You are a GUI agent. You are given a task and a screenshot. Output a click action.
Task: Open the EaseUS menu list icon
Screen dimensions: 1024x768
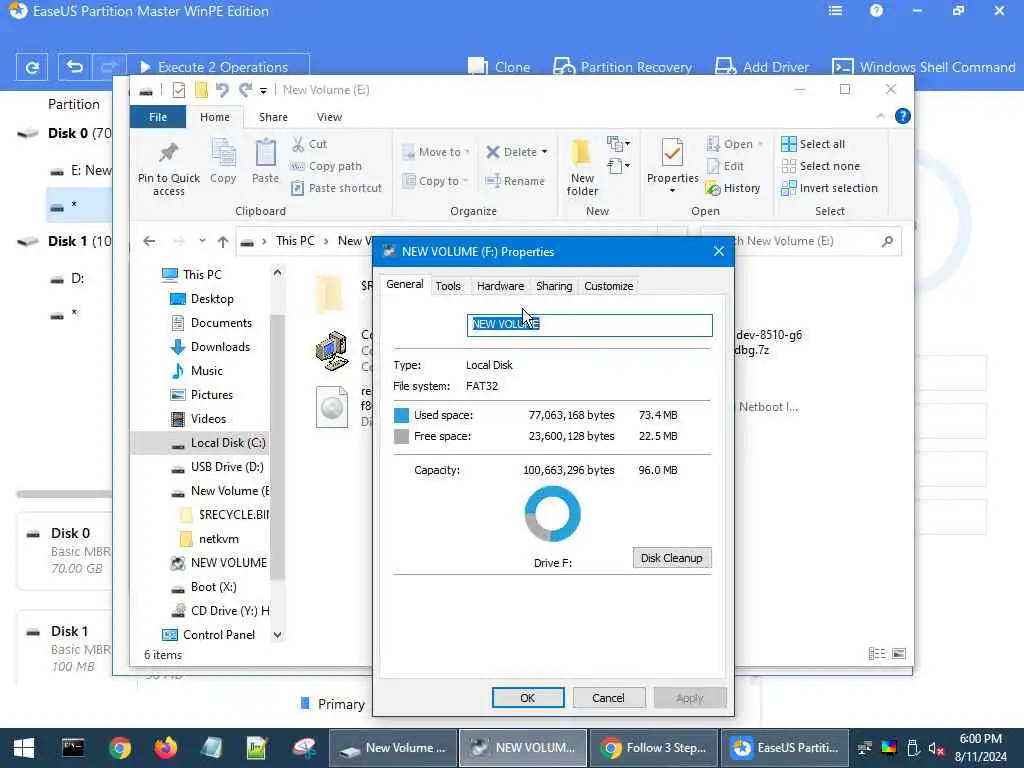pos(835,10)
